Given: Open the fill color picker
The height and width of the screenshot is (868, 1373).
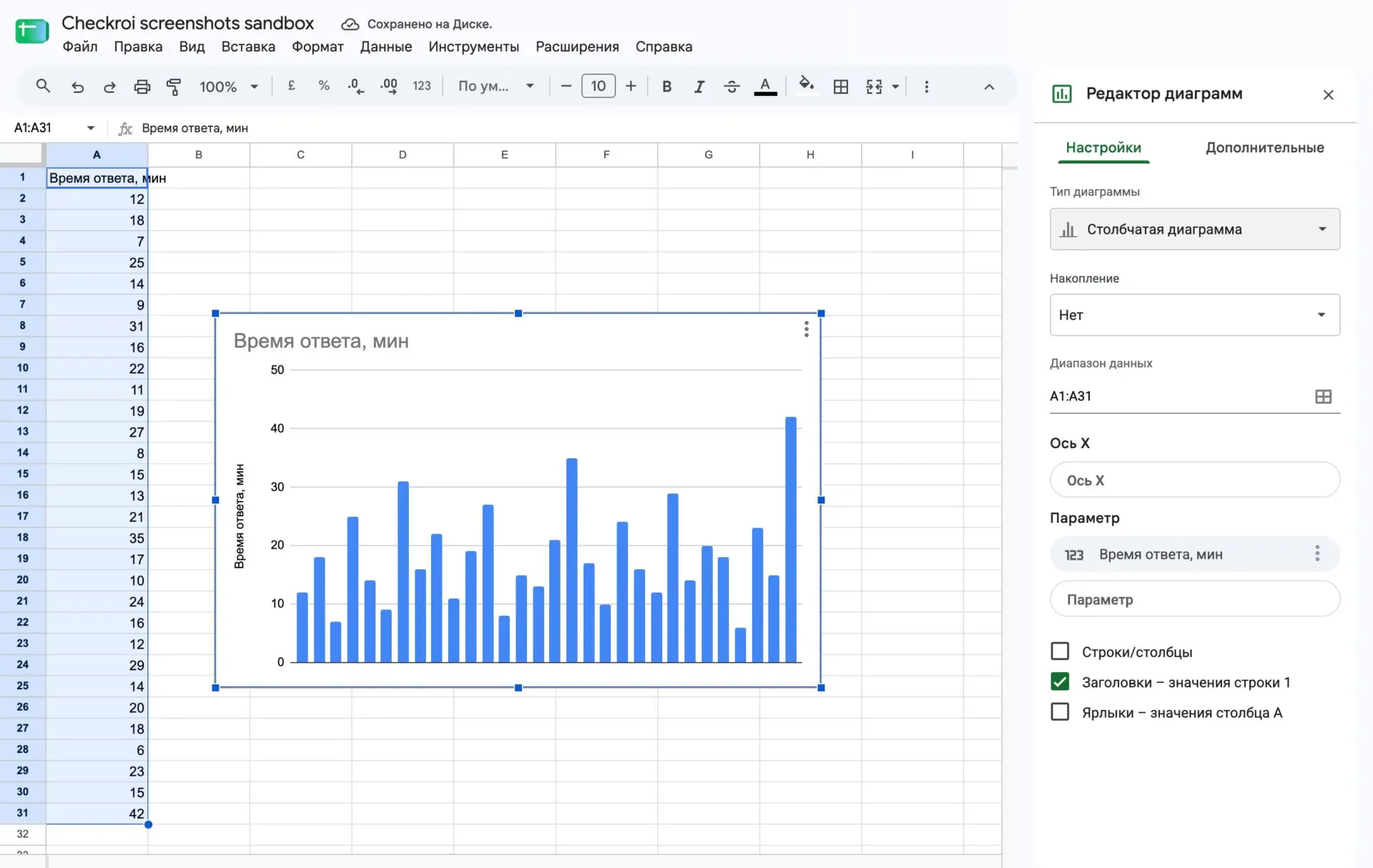Looking at the screenshot, I should coord(806,85).
